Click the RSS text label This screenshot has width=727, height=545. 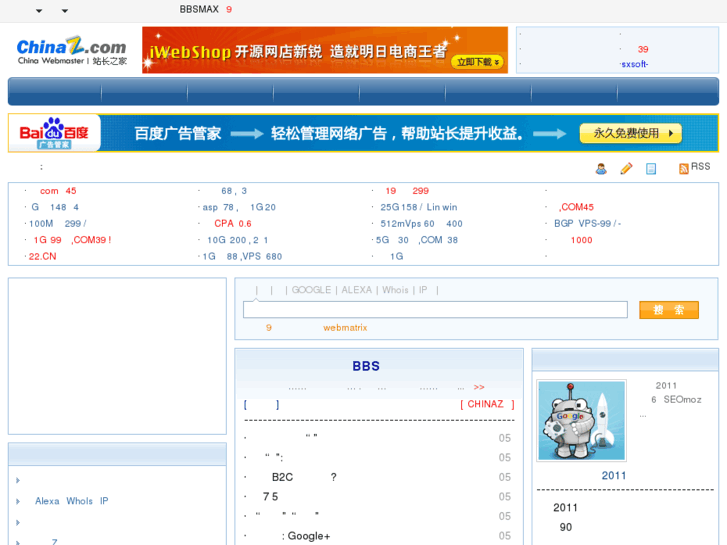tap(700, 167)
